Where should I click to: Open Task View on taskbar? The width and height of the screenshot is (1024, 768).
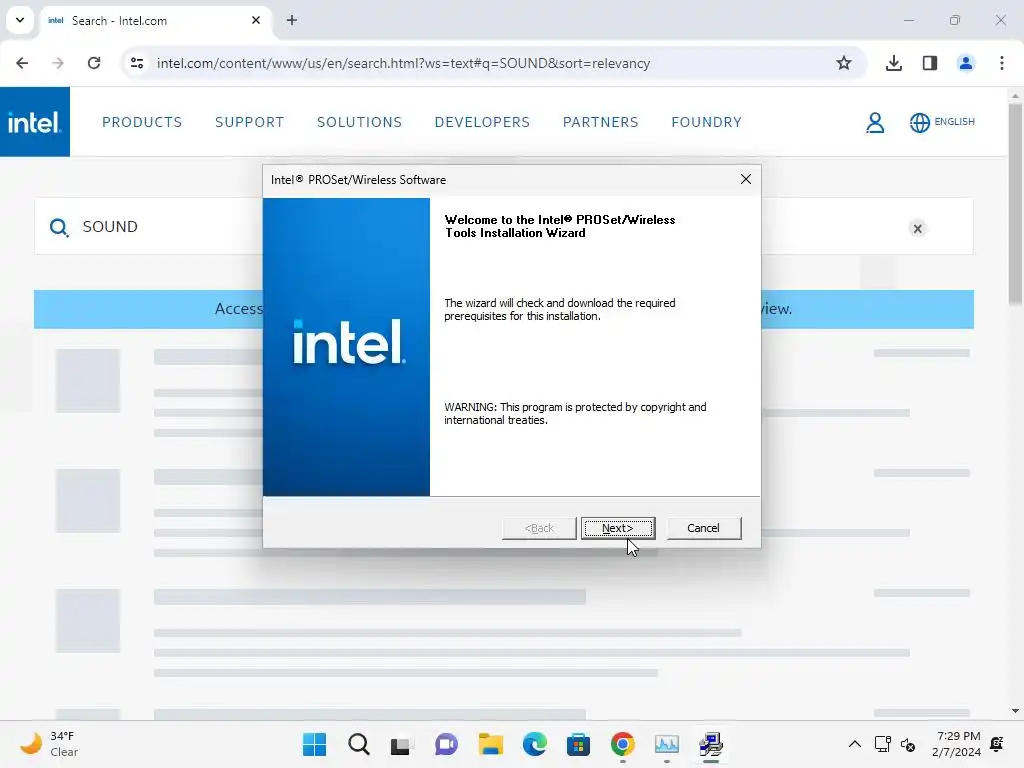click(401, 744)
